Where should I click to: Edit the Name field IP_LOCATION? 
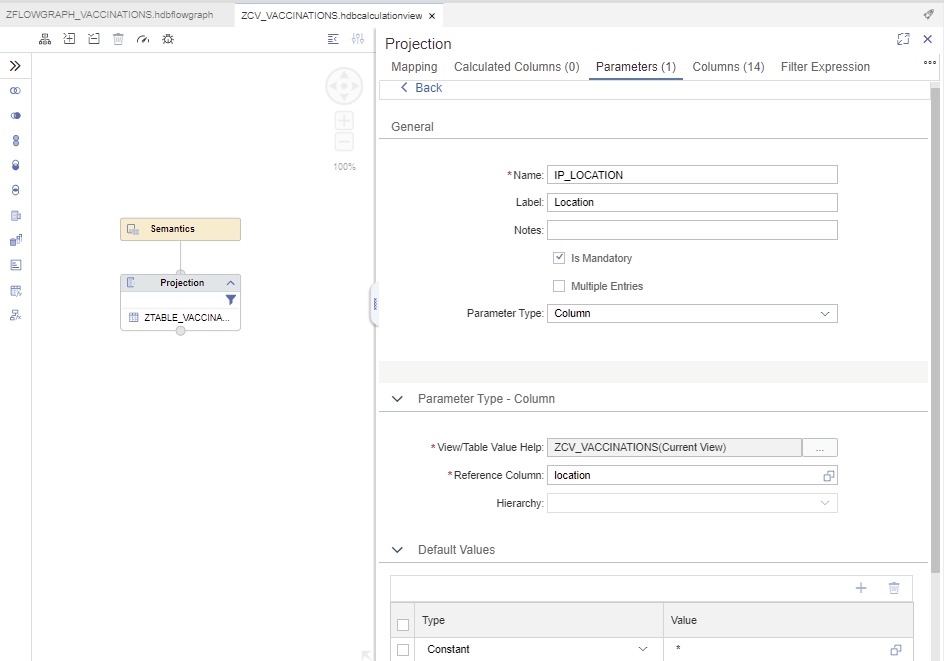(692, 175)
